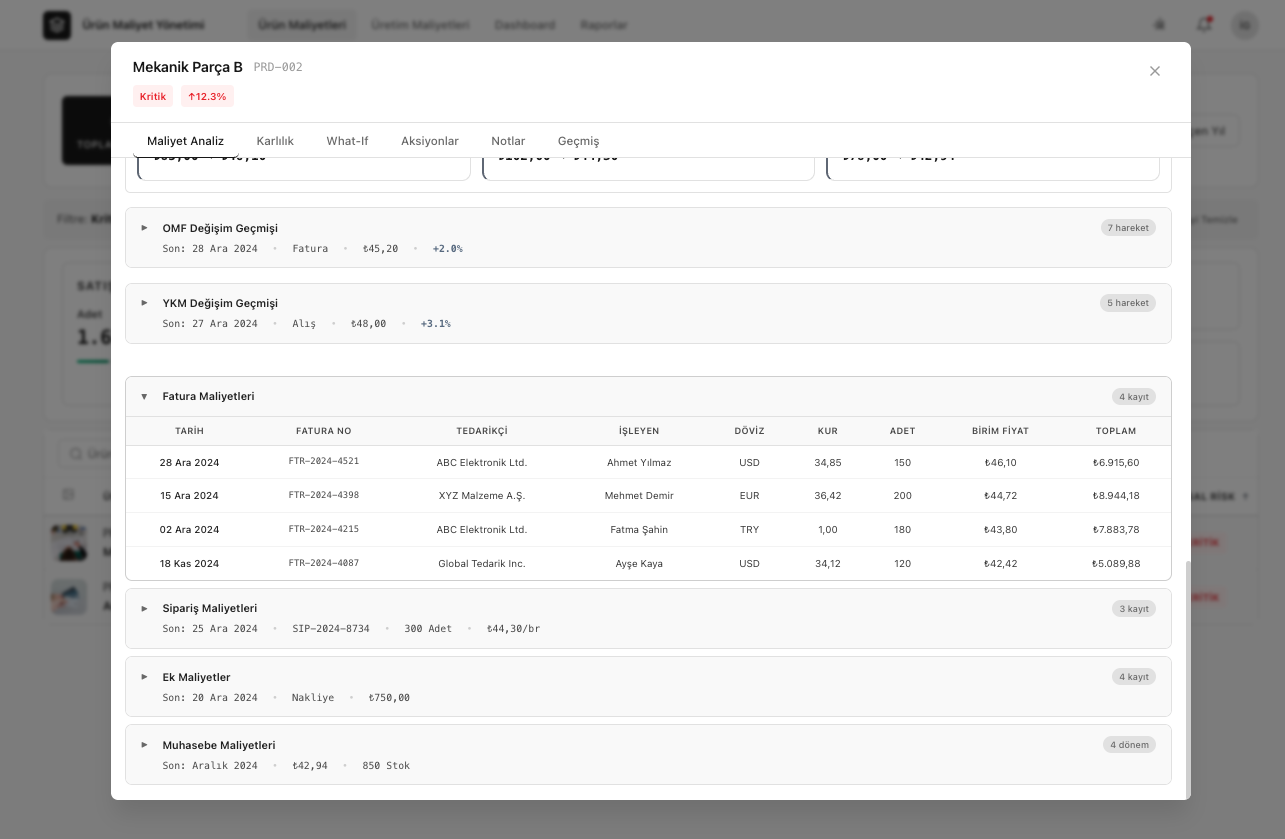Select the XYZ Malzeme A.Ş. invoice row
The image size is (1285, 839).
[x=481, y=496]
